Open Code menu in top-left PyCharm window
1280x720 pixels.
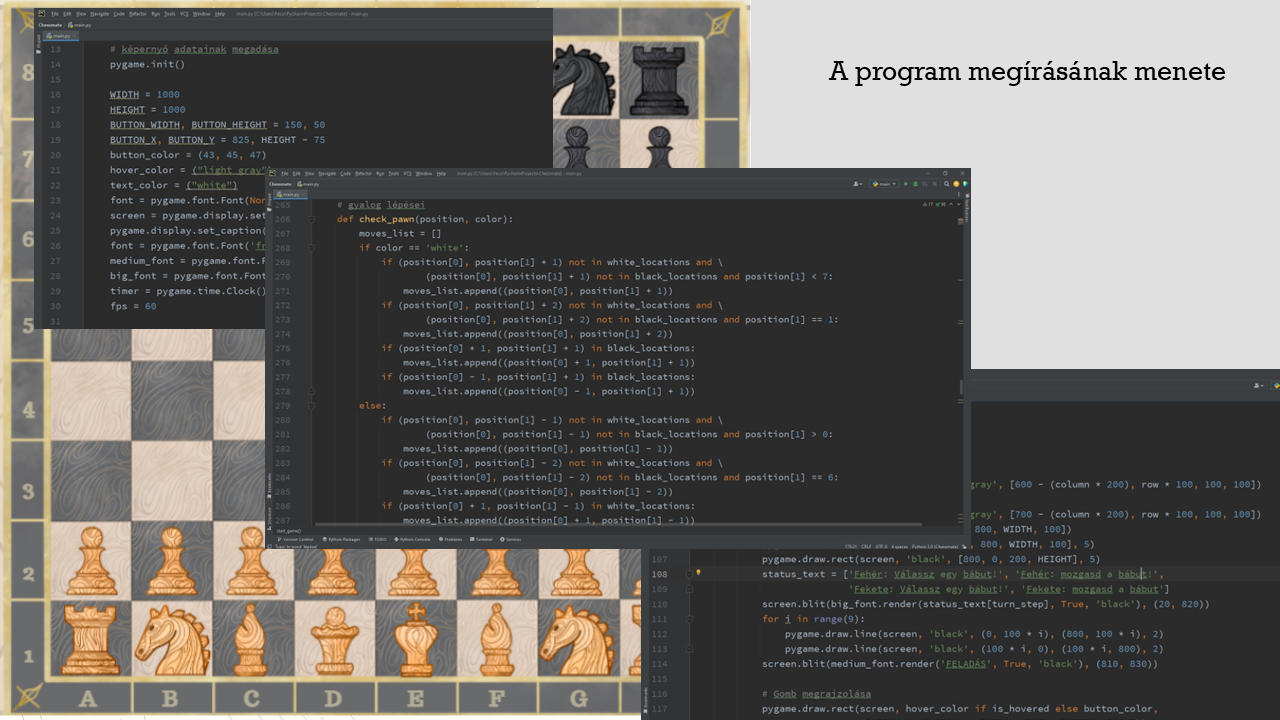pos(119,14)
